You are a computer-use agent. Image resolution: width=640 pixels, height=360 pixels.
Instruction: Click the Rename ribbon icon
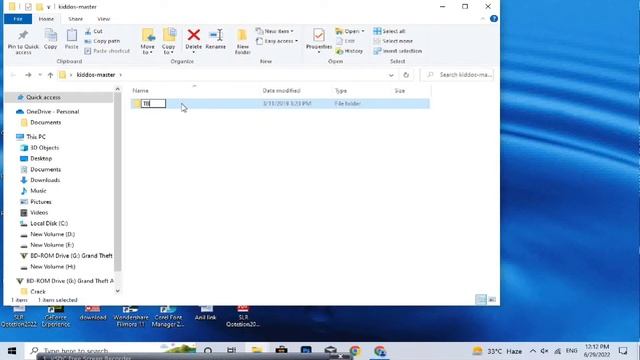(x=216, y=39)
